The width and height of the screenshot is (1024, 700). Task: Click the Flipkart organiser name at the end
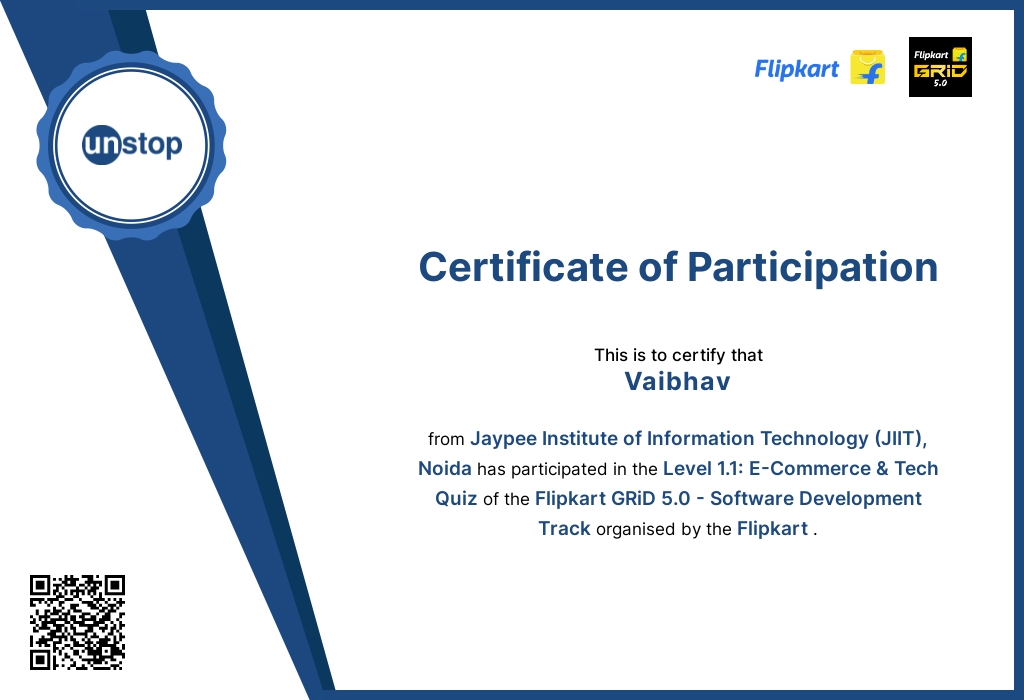tap(772, 528)
